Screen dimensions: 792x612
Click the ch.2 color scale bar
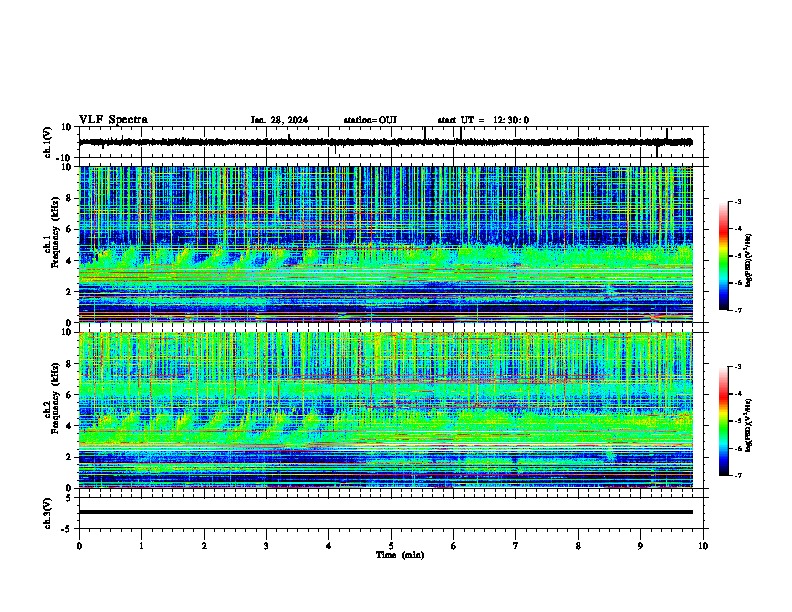point(724,421)
